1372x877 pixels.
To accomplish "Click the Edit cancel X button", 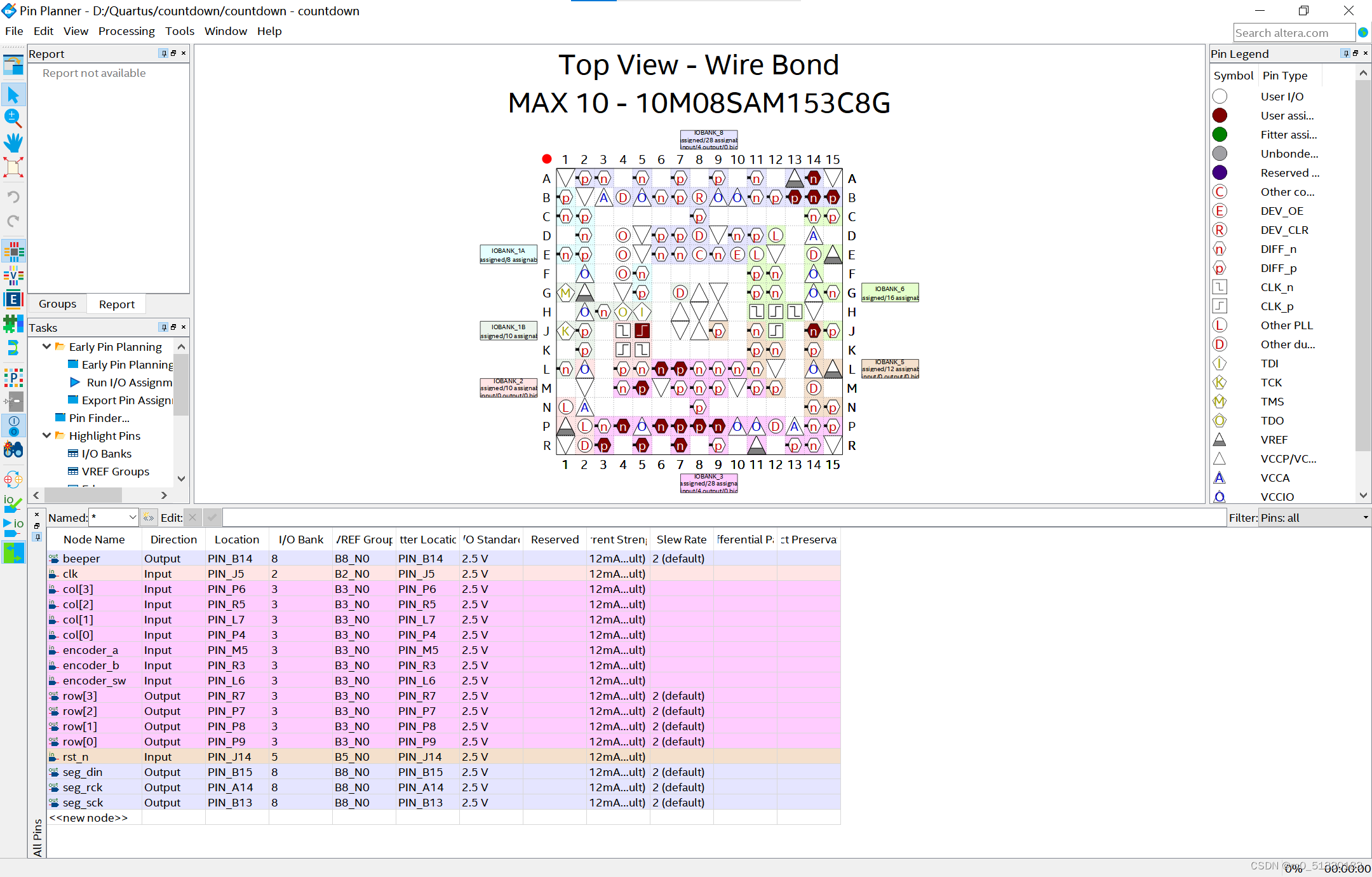I will (x=193, y=517).
